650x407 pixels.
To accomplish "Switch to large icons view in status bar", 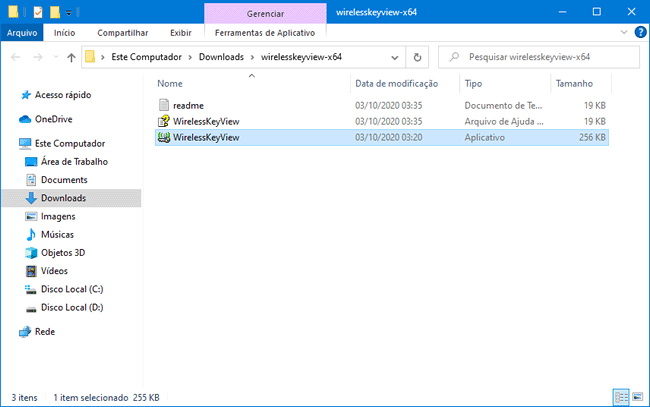I will click(636, 397).
